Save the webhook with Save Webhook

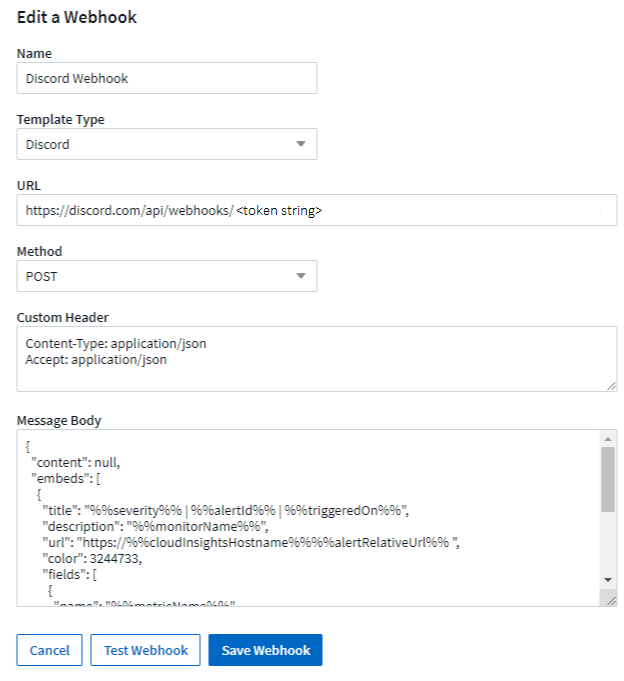pyautogui.click(x=265, y=650)
